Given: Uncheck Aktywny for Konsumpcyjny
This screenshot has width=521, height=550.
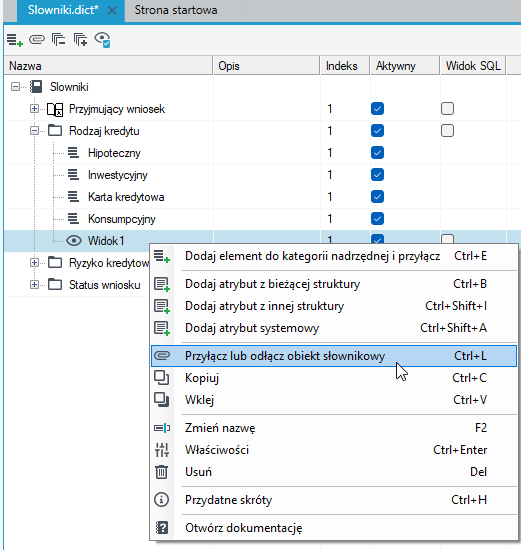Looking at the screenshot, I should (x=377, y=219).
